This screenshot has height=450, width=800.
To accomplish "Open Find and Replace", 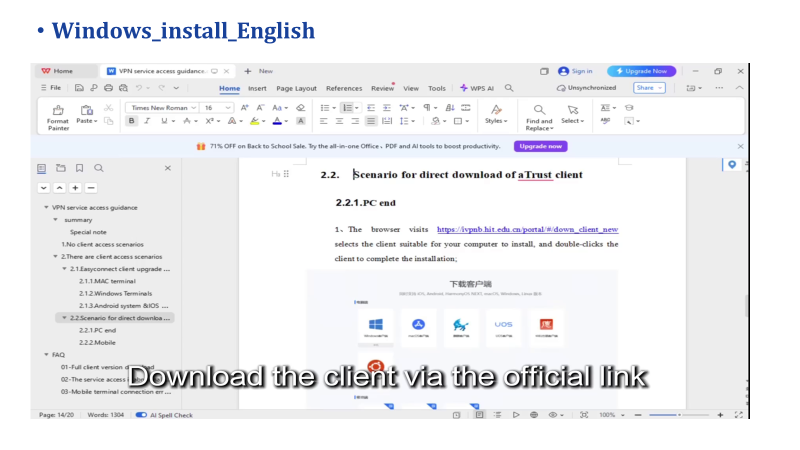I will pyautogui.click(x=539, y=115).
